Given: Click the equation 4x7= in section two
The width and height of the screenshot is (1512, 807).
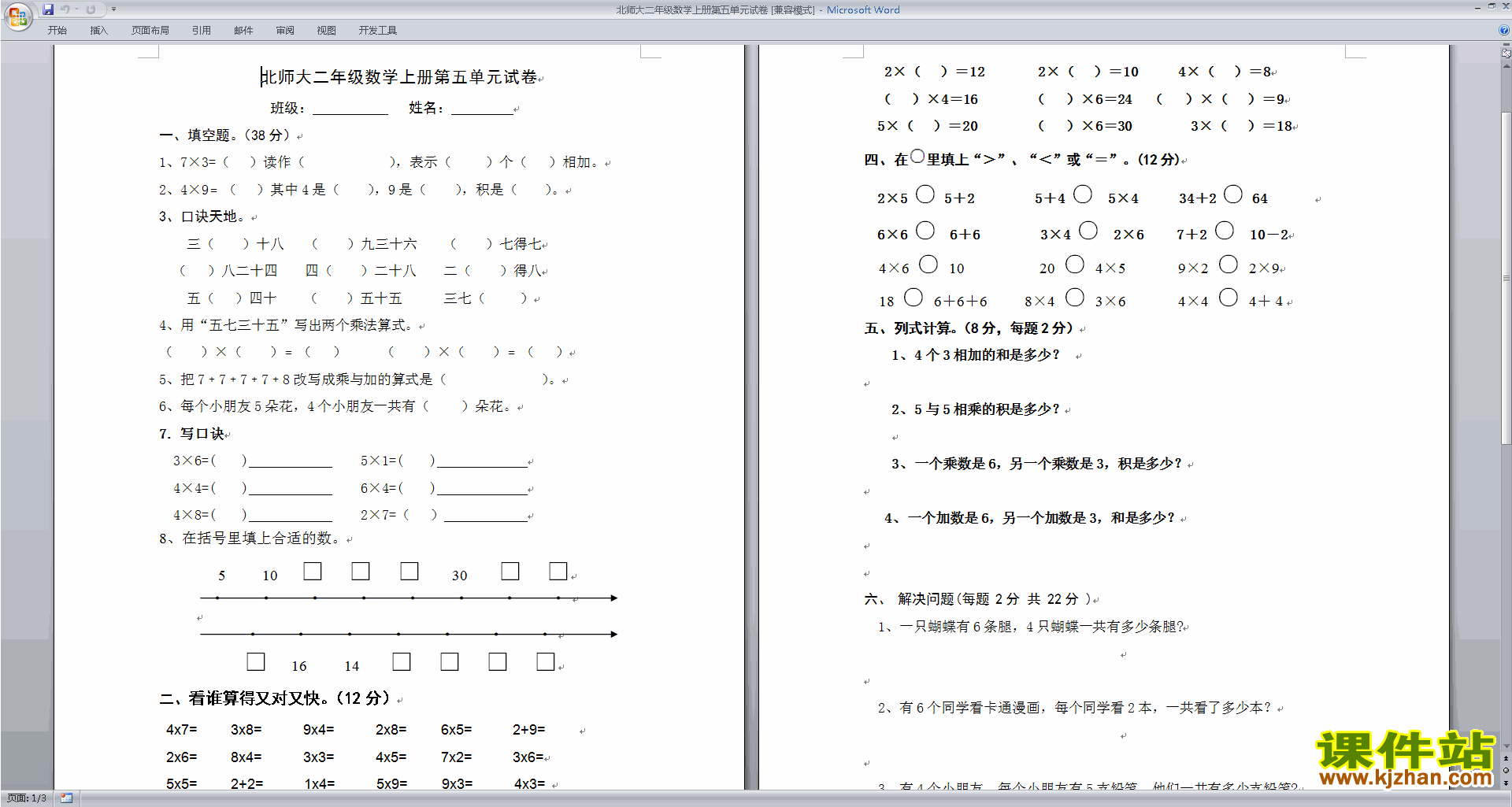Looking at the screenshot, I should point(181,730).
